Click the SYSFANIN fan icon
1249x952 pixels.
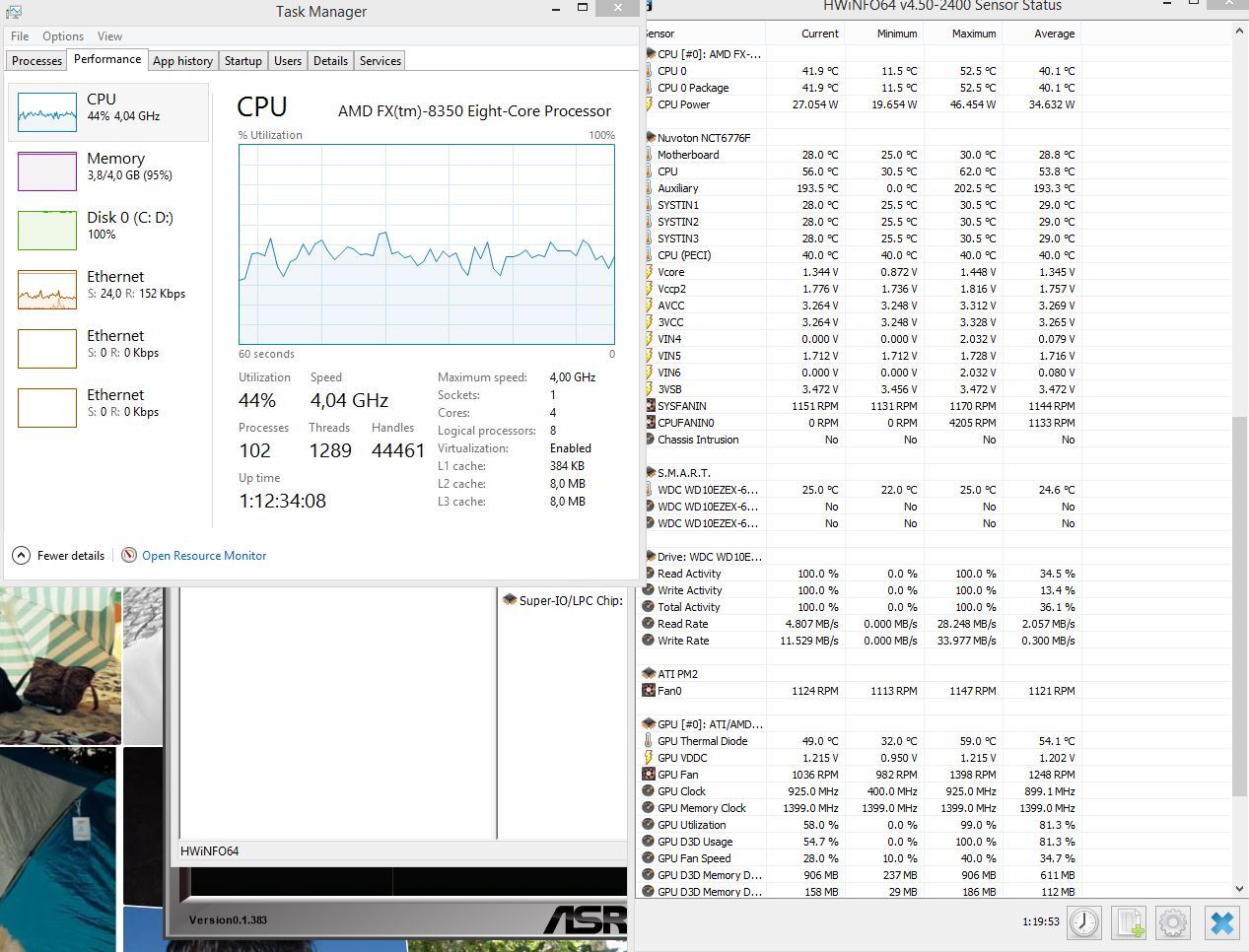tap(649, 406)
